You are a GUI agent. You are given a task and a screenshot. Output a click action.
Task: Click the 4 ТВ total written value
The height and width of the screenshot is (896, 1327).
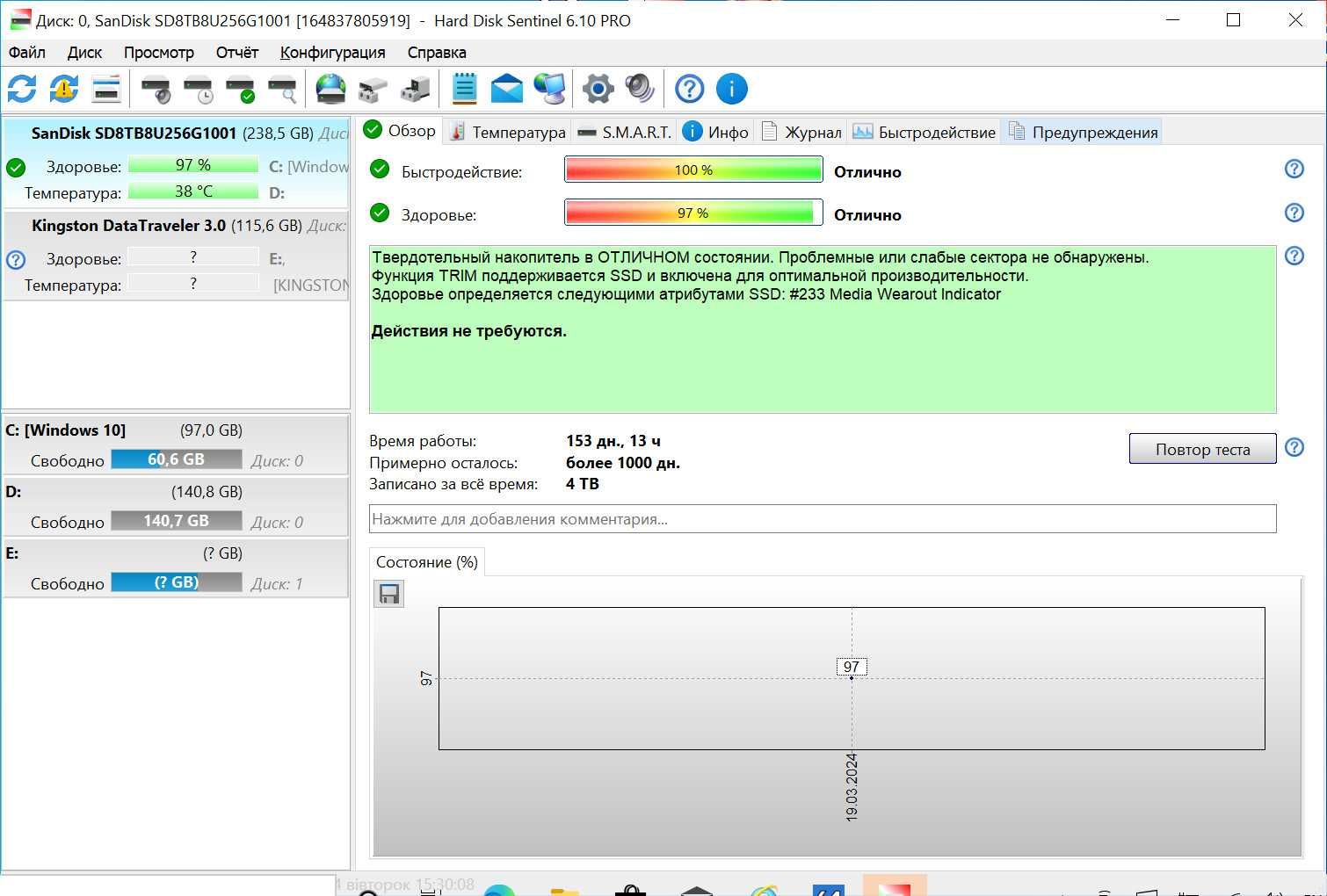click(583, 484)
